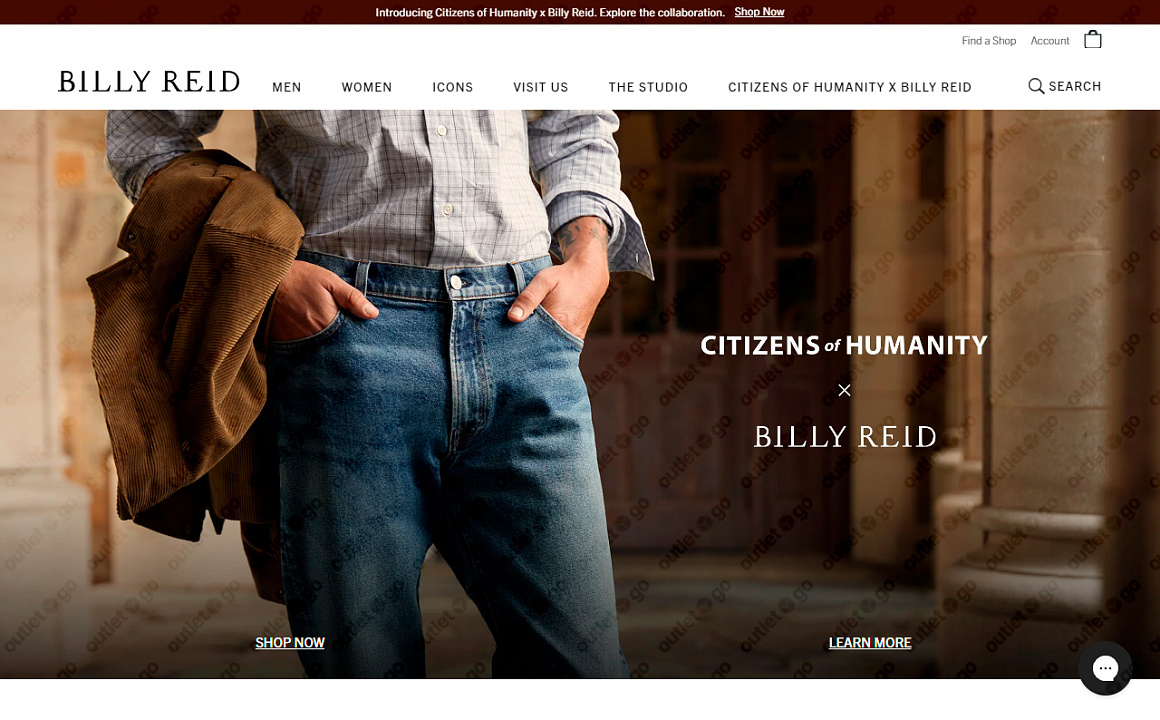Screen dimensions: 1160x720
Task: Click Shop Now in announcement bar
Action: click(x=759, y=12)
